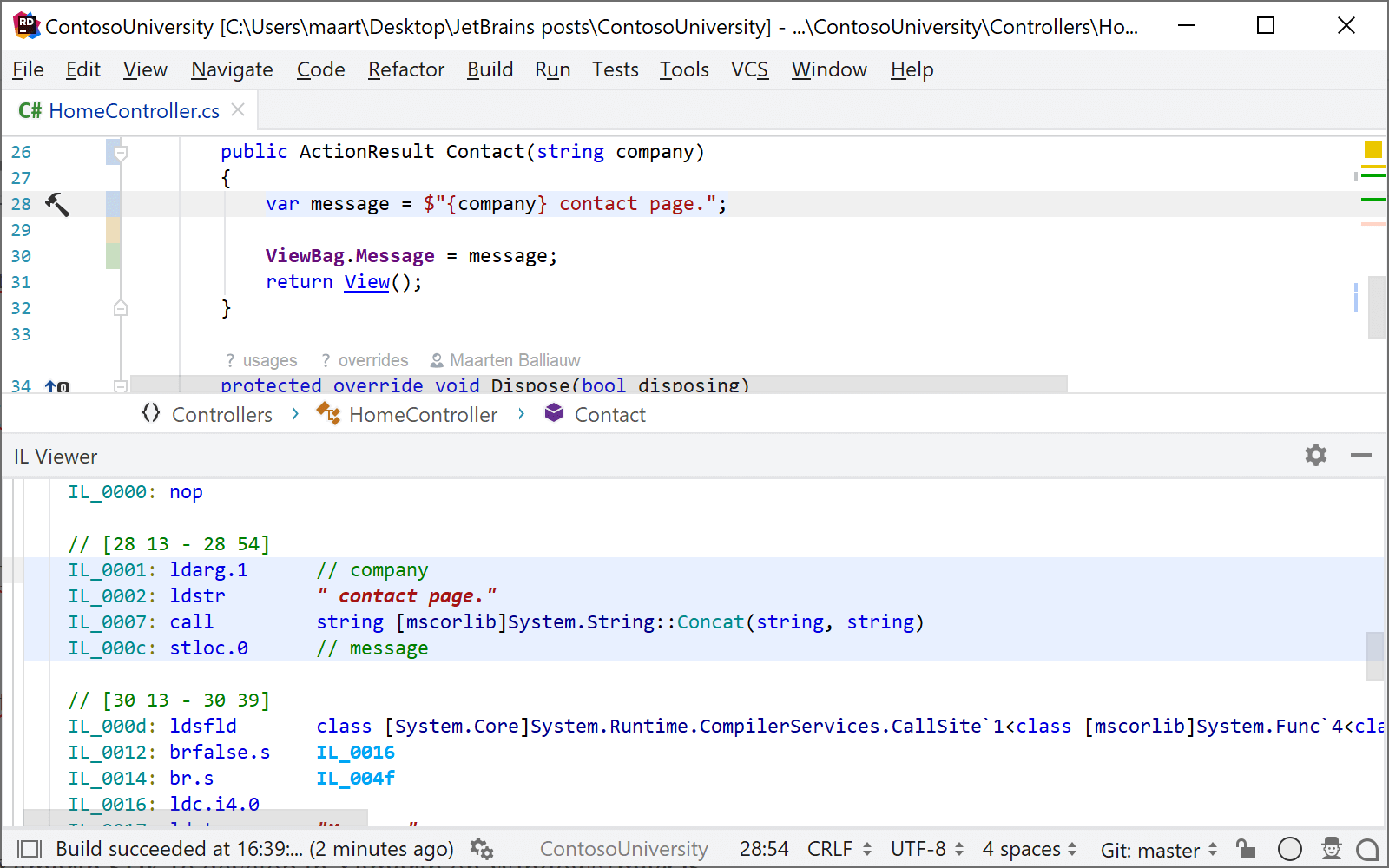Open the hat-wearing person icon in status bar
This screenshot has width=1389, height=868.
(1331, 849)
